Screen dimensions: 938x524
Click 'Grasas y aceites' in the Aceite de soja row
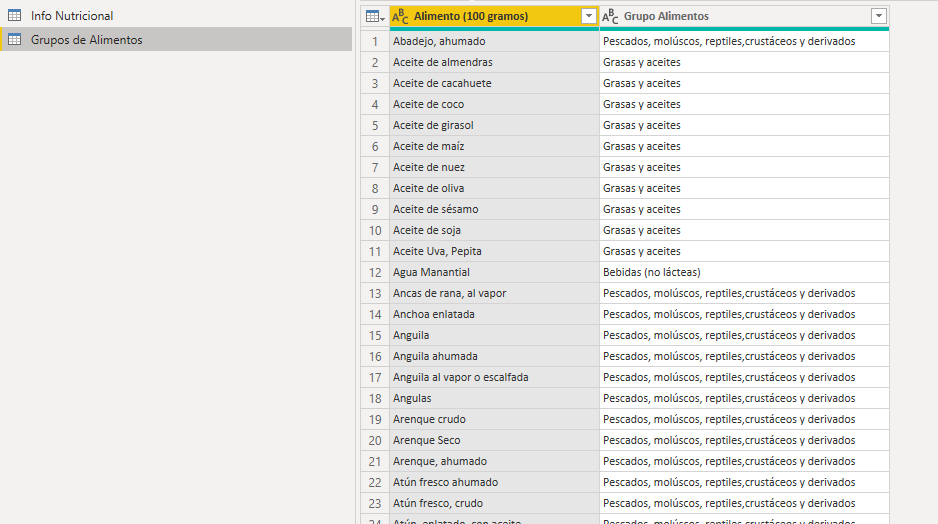(744, 230)
